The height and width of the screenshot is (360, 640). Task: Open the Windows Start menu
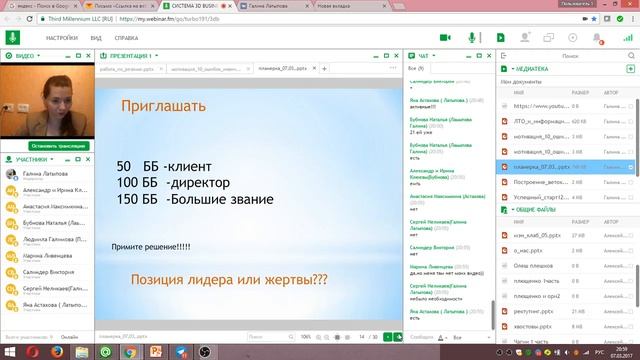10,351
